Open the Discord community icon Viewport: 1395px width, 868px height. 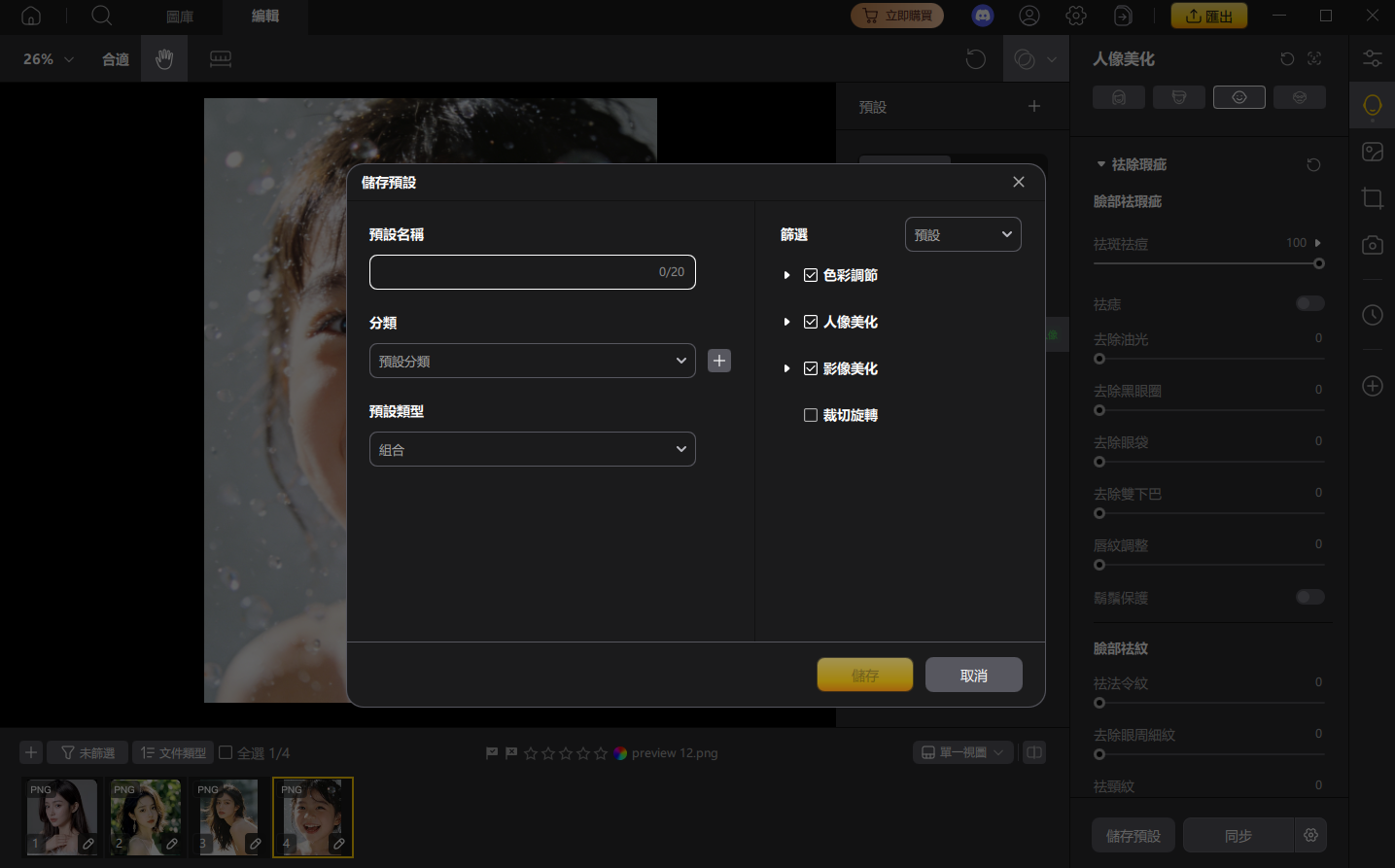click(x=983, y=16)
